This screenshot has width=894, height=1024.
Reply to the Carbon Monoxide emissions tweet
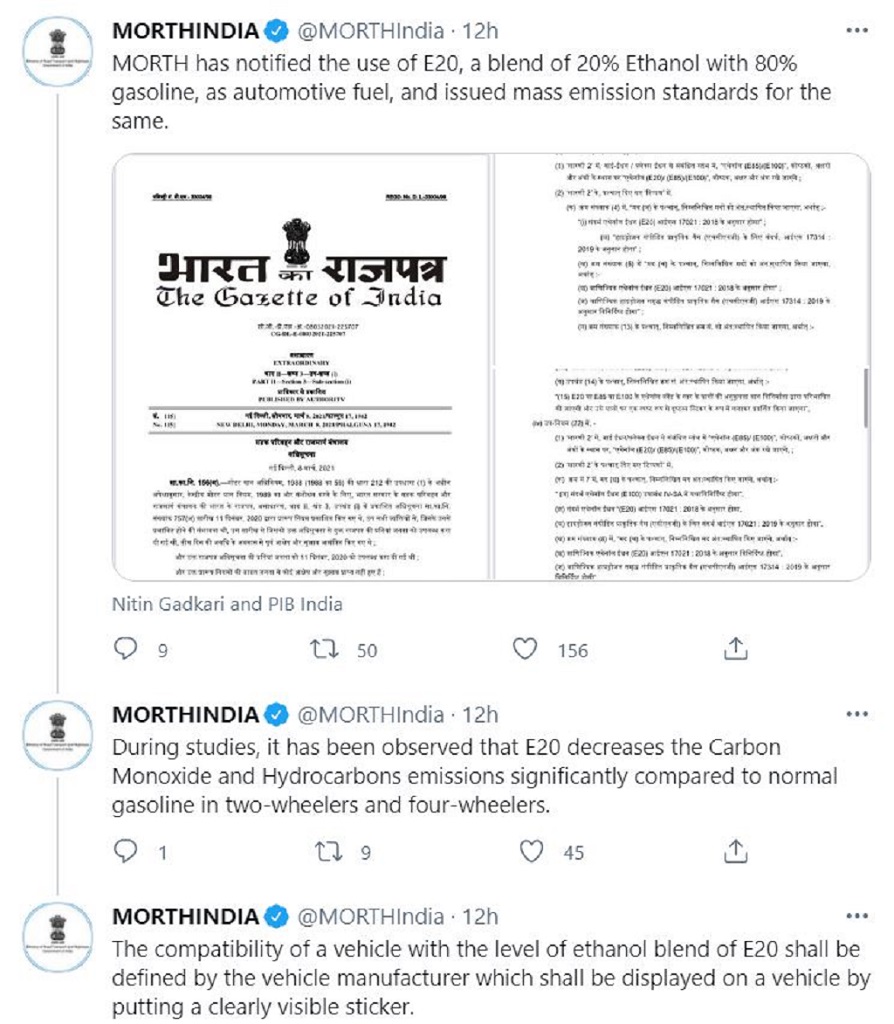[125, 851]
